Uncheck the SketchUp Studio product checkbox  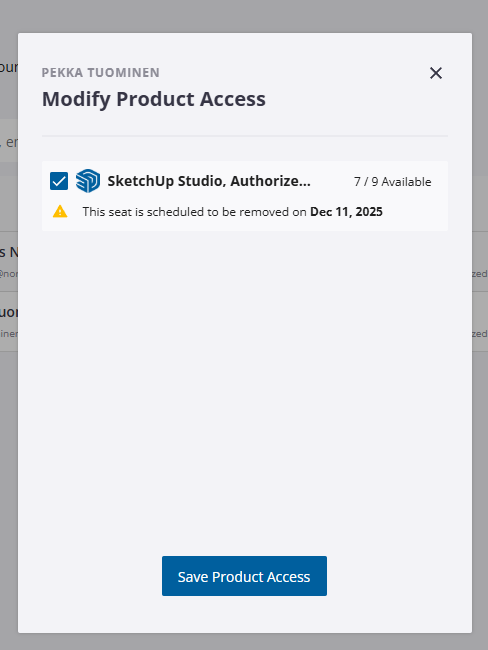coord(59,181)
